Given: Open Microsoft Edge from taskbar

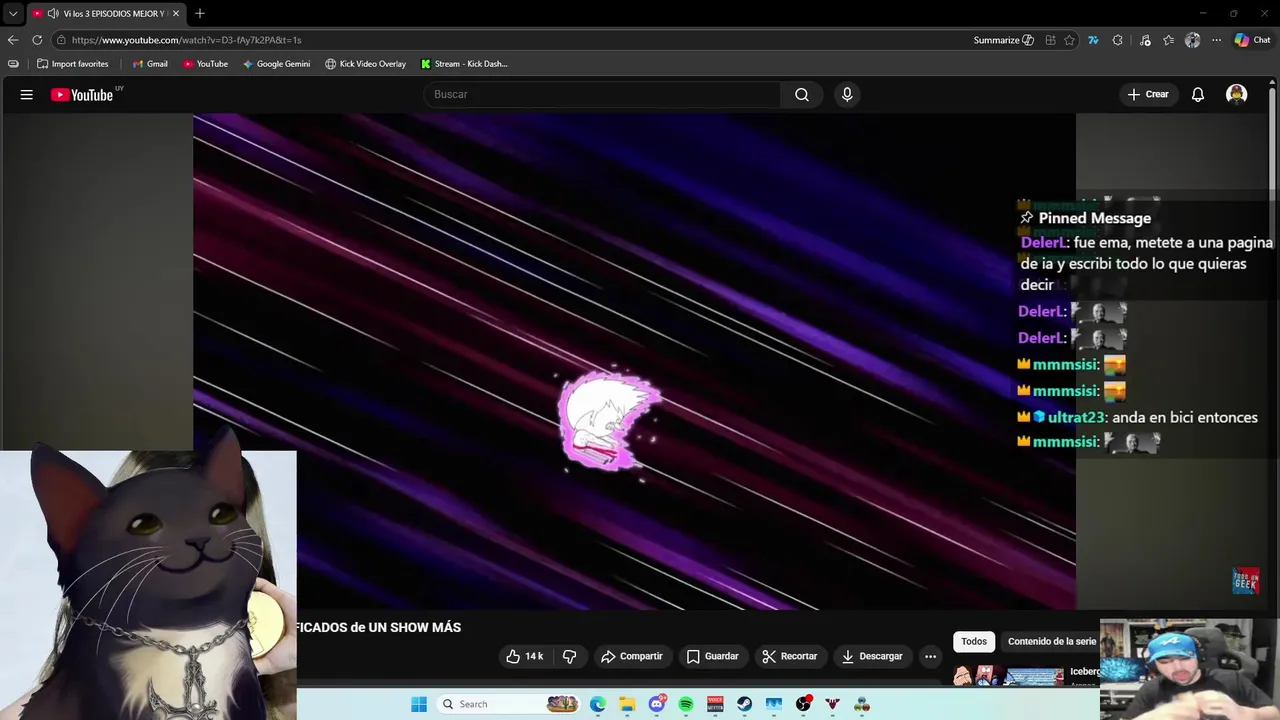Looking at the screenshot, I should click(598, 704).
